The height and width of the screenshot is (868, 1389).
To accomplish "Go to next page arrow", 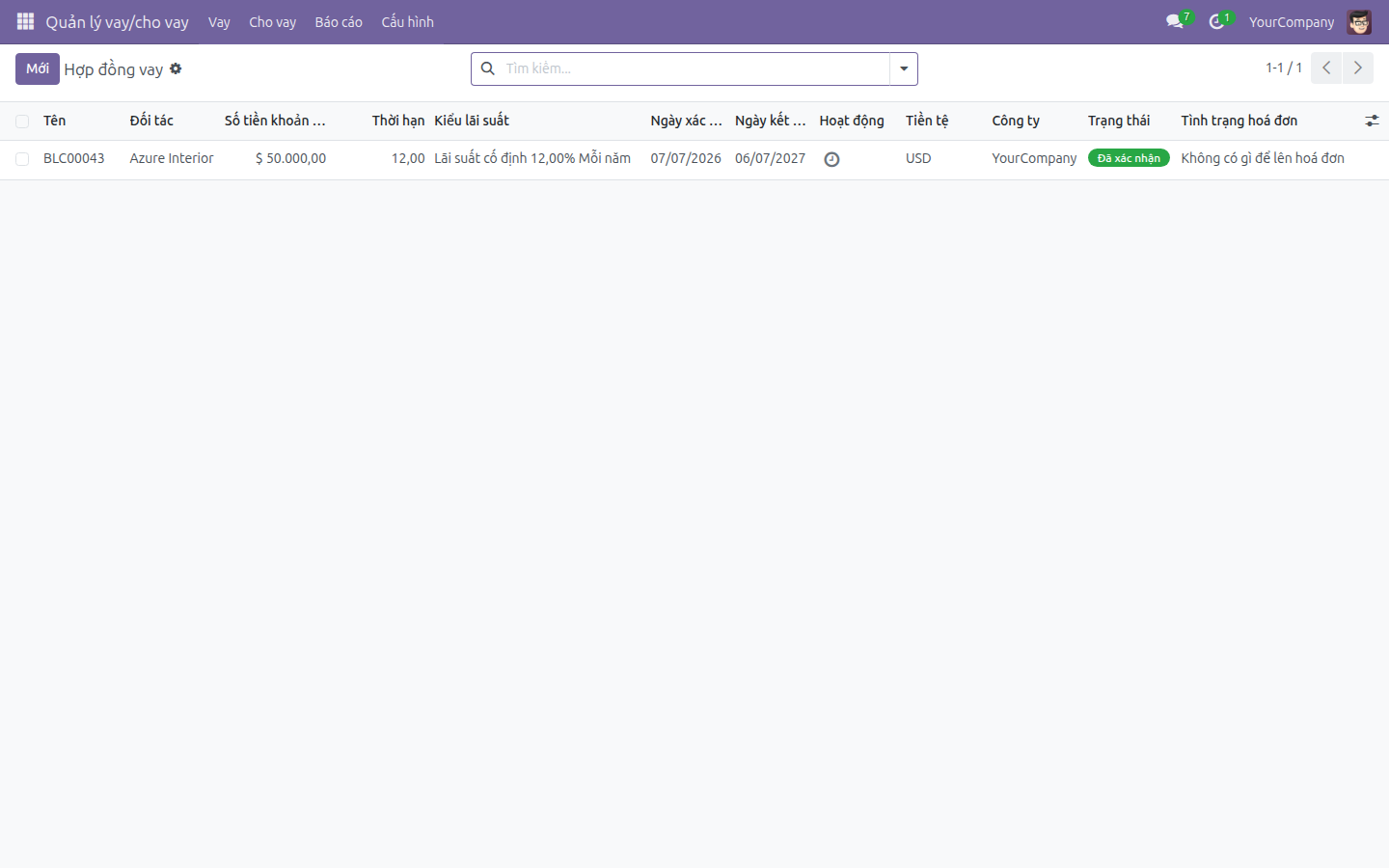I will point(1357,68).
